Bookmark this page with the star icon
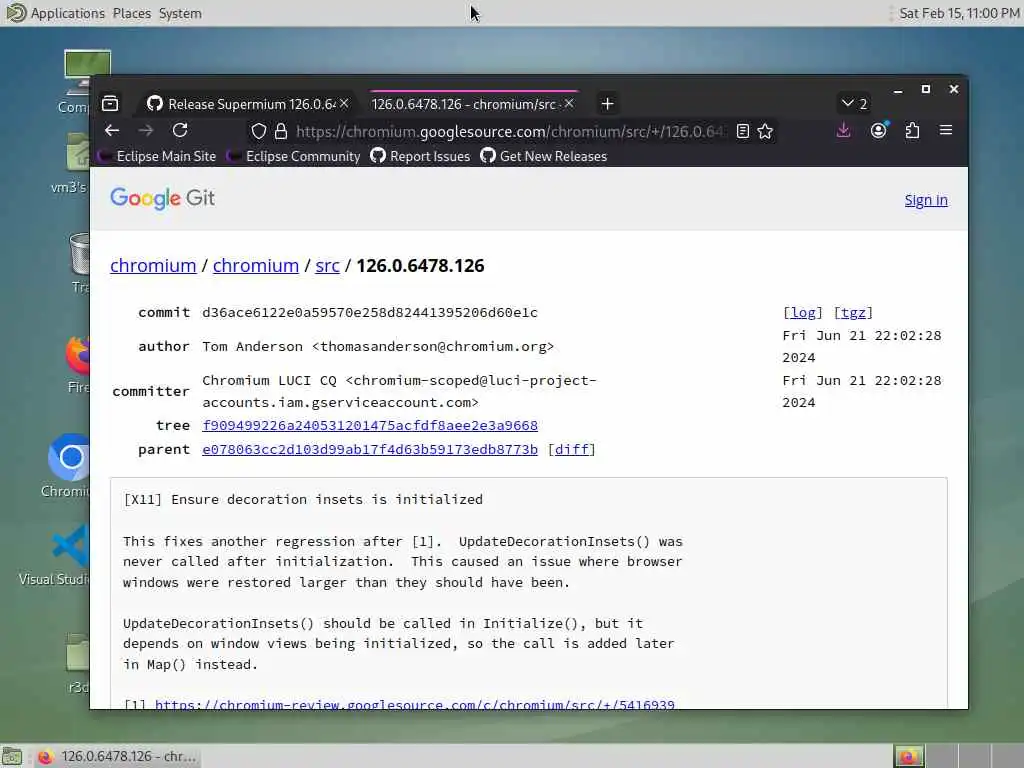1024x768 pixels. tap(765, 131)
